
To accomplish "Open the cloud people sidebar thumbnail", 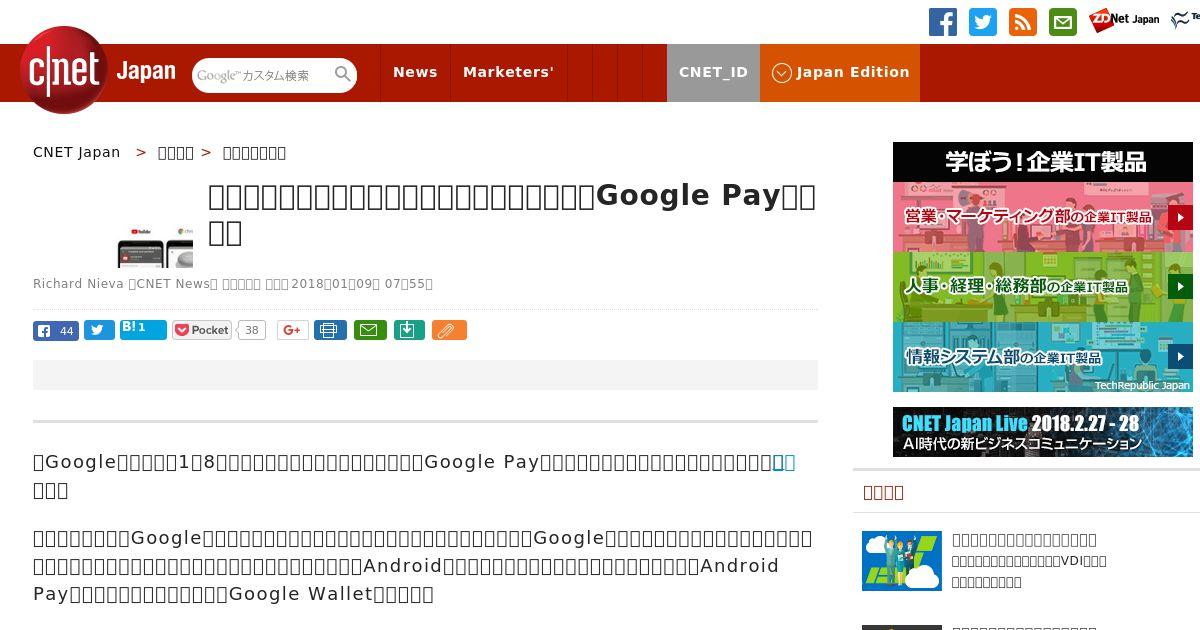I will (902, 561).
